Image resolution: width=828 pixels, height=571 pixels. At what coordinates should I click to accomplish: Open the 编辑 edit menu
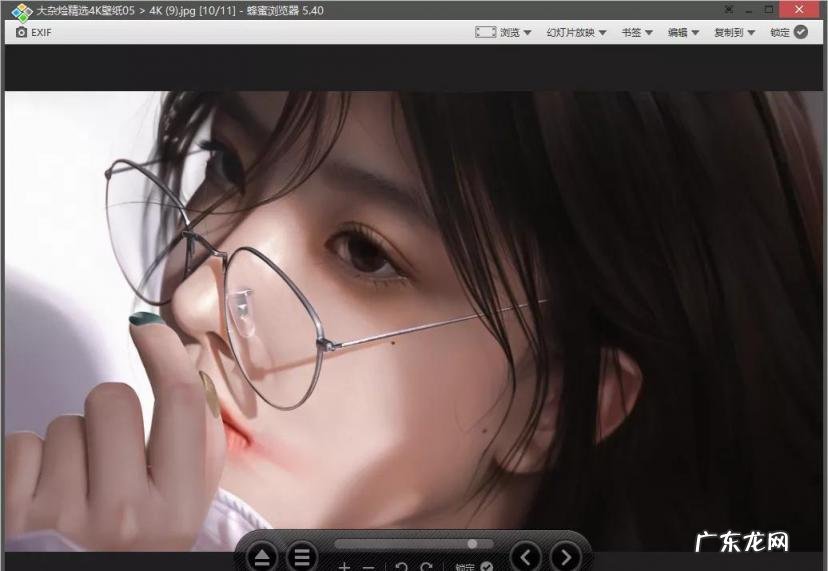point(683,32)
